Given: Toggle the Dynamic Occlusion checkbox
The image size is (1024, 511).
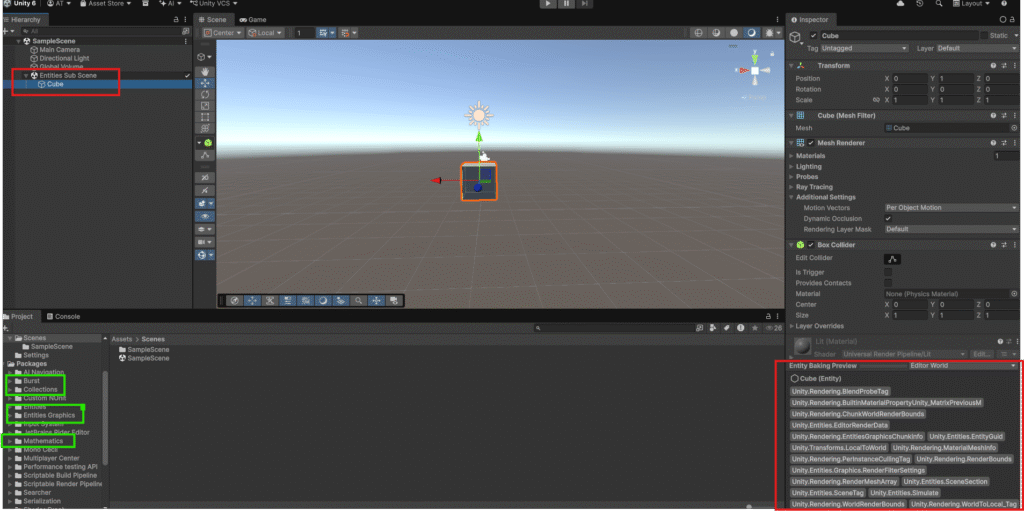Looking at the screenshot, I should pyautogui.click(x=888, y=218).
